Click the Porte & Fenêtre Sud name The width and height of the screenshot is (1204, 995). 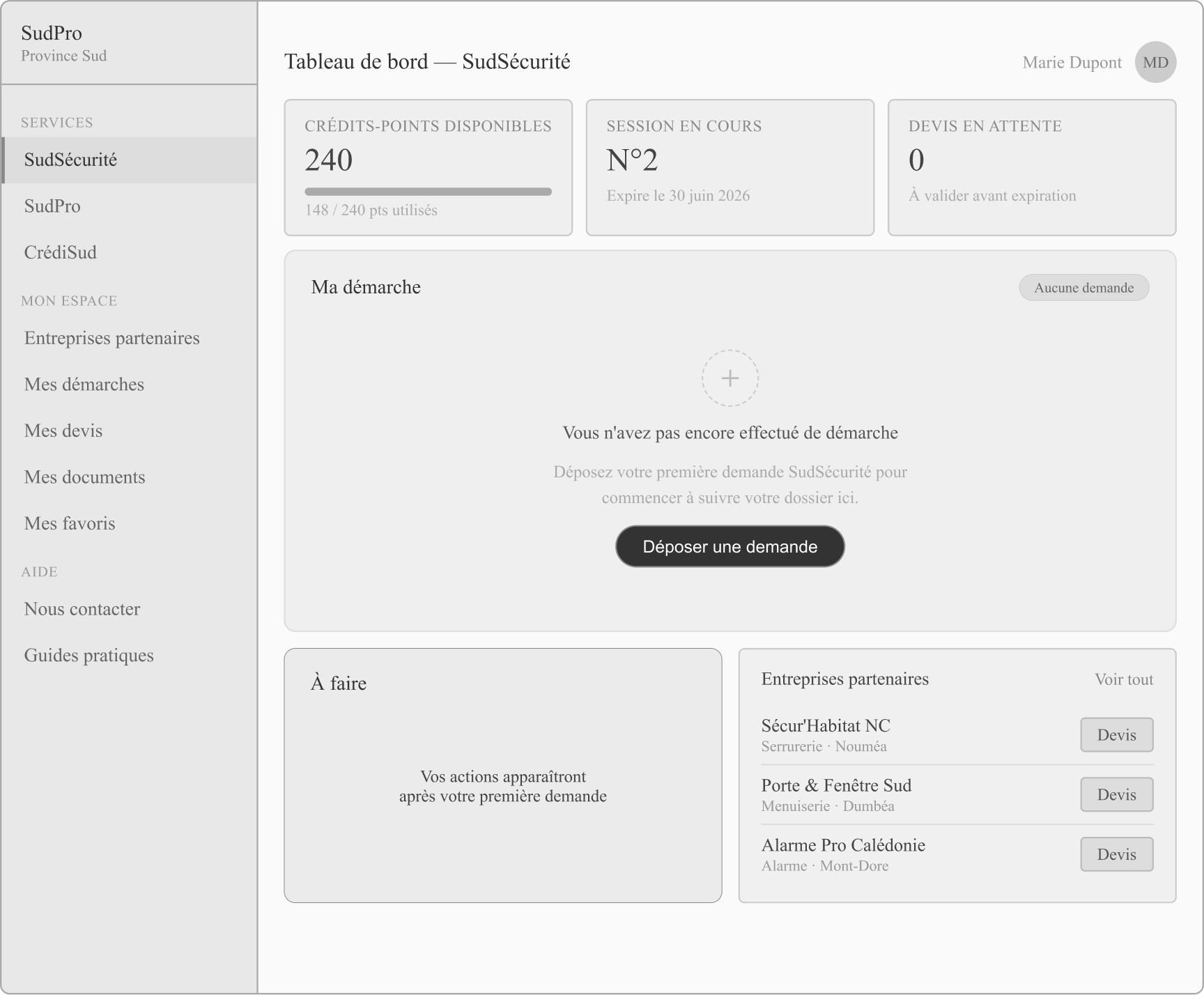[x=836, y=785]
